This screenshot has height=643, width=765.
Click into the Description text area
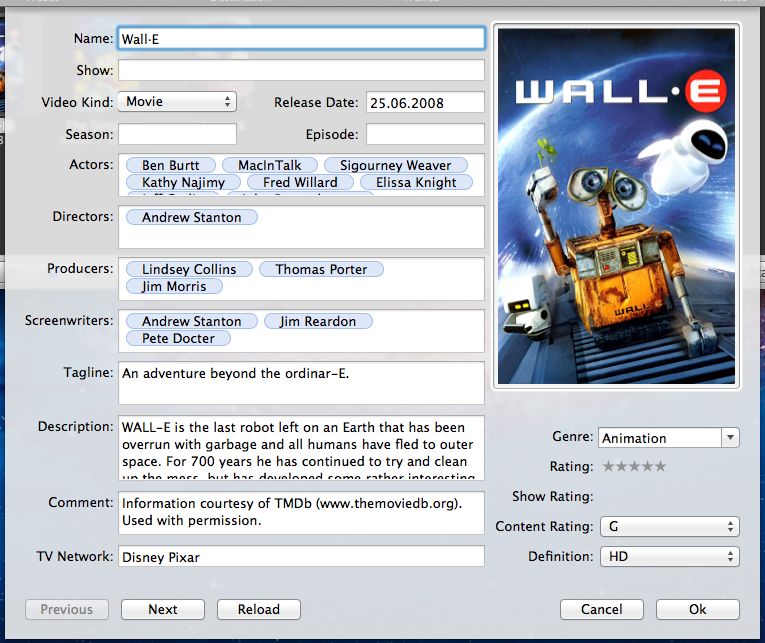tap(301, 448)
